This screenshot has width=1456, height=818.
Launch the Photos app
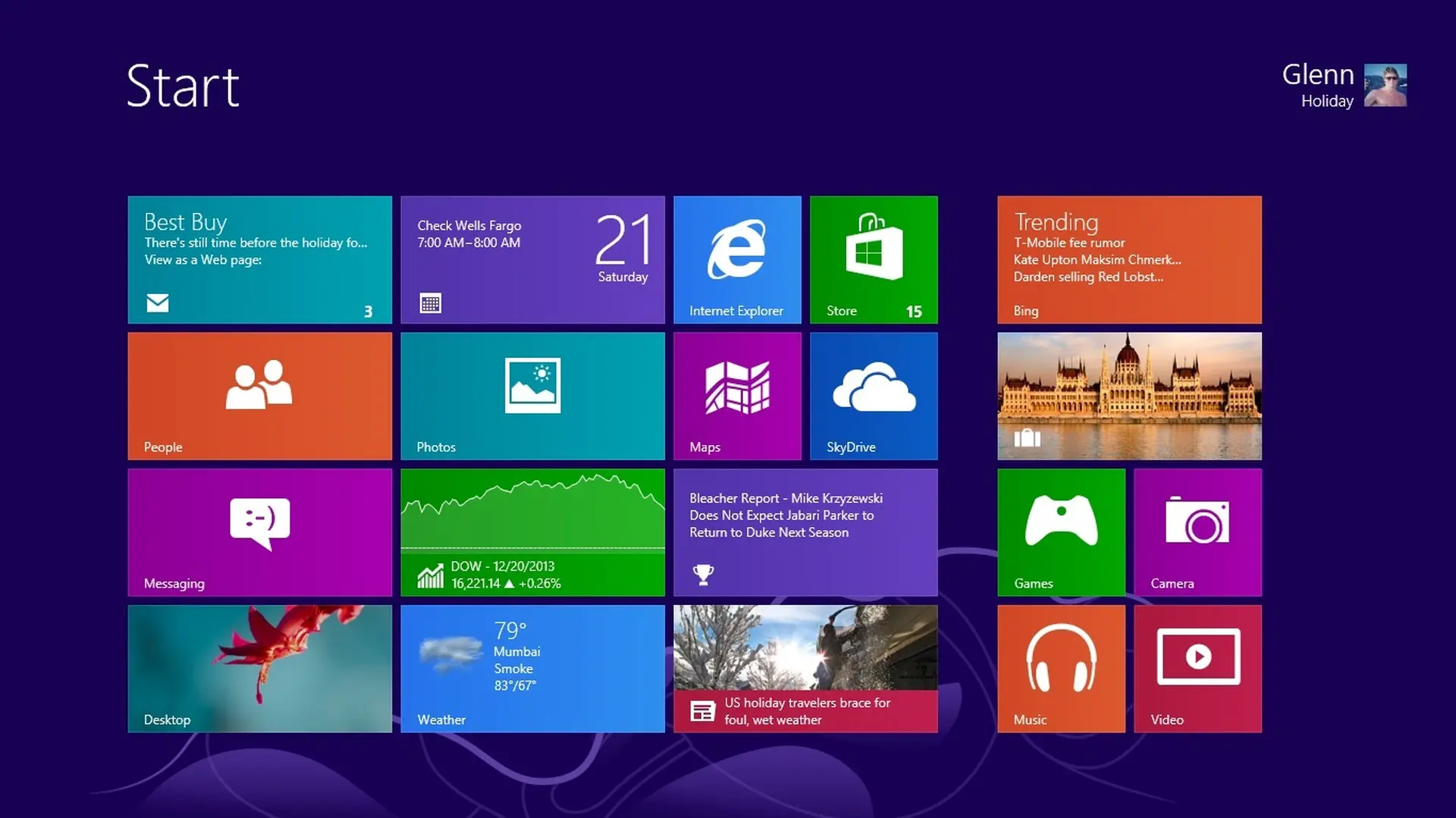pyautogui.click(x=531, y=394)
